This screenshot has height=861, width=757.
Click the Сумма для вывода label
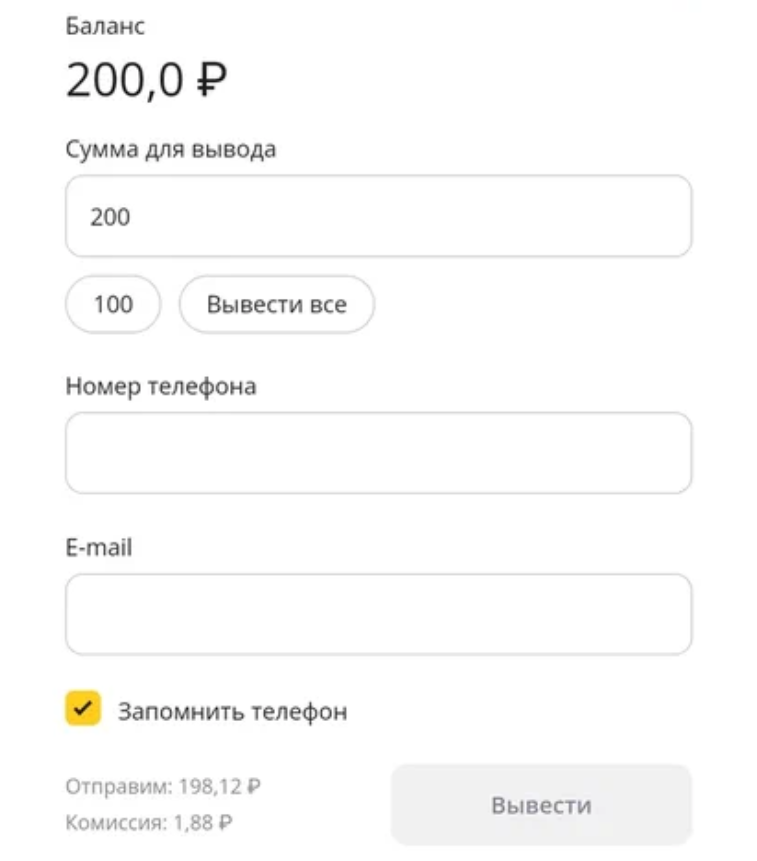171,149
